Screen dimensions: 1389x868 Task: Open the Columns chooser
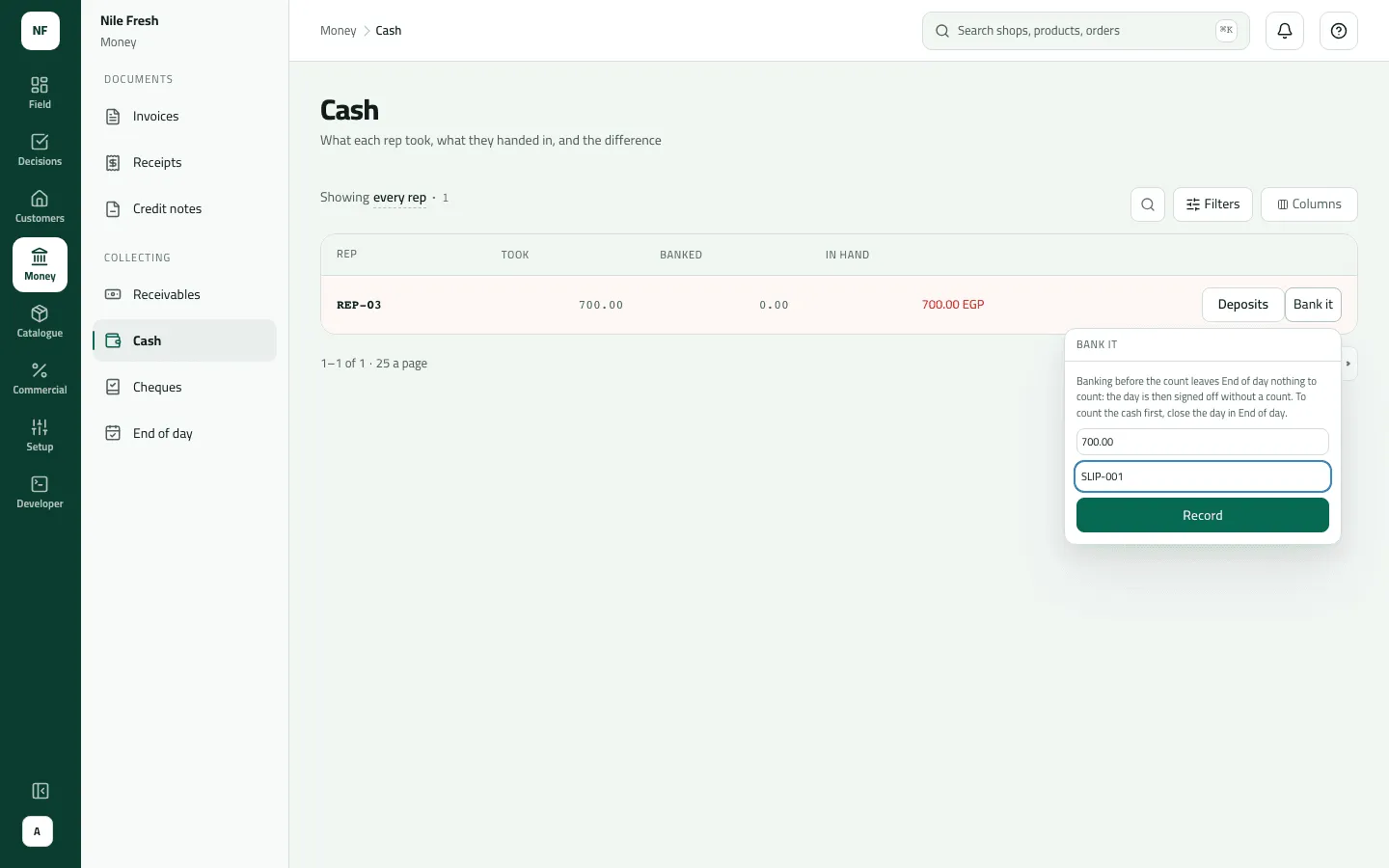click(x=1309, y=204)
